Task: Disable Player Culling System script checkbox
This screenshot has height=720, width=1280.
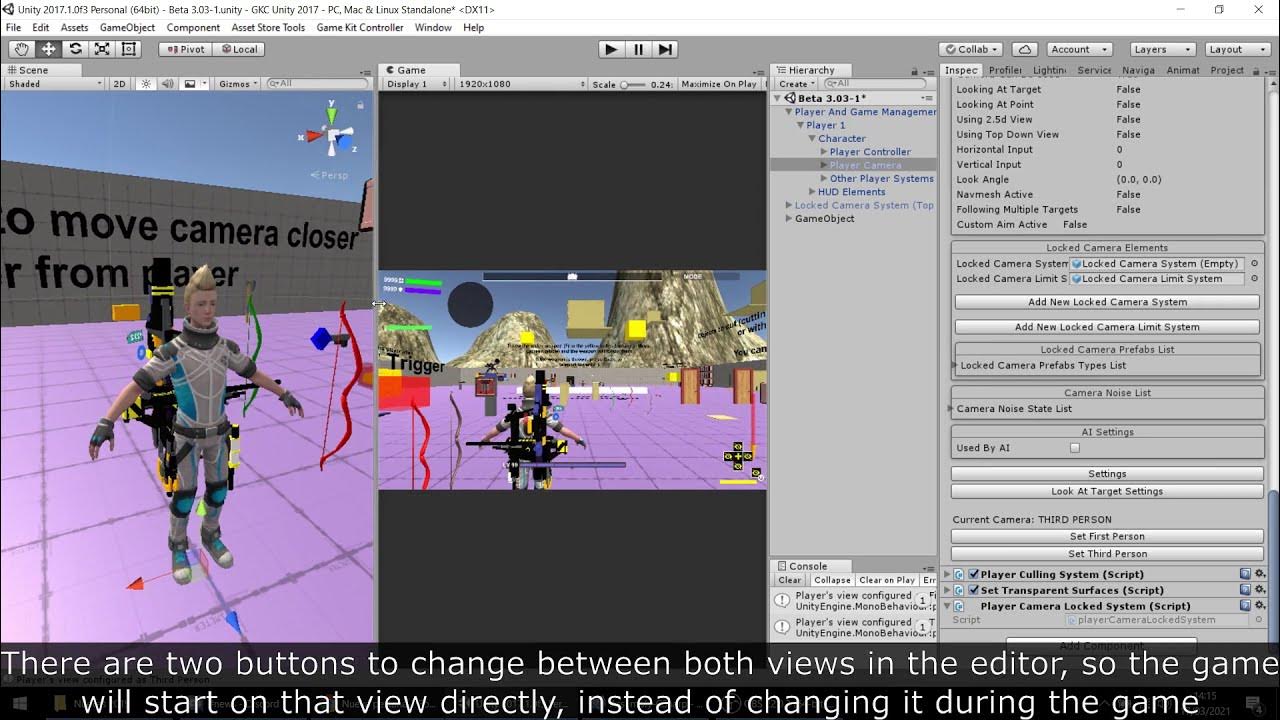Action: [973, 575]
